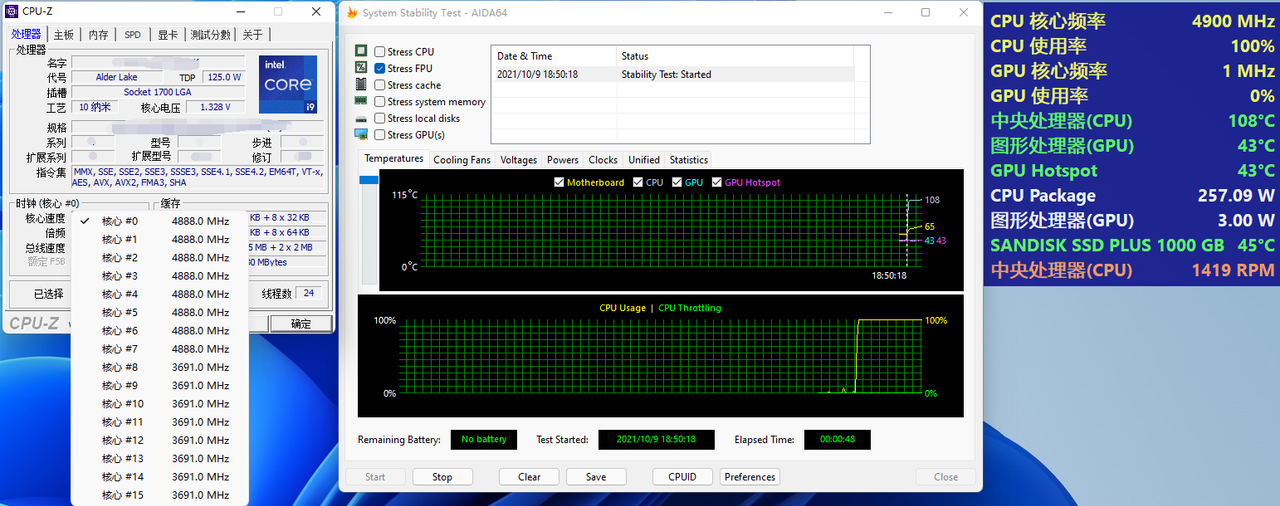The width and height of the screenshot is (1280, 506).
Task: Switch to the Temperatures tab in AIDA64
Action: (x=394, y=159)
